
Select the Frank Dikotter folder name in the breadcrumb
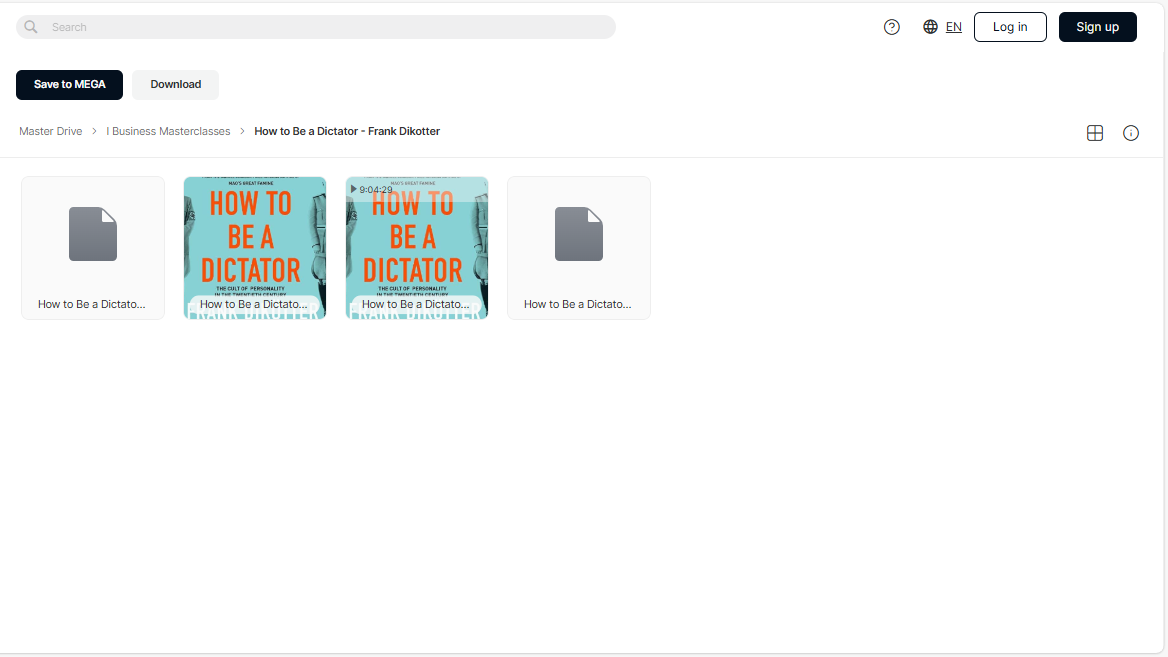coord(347,131)
